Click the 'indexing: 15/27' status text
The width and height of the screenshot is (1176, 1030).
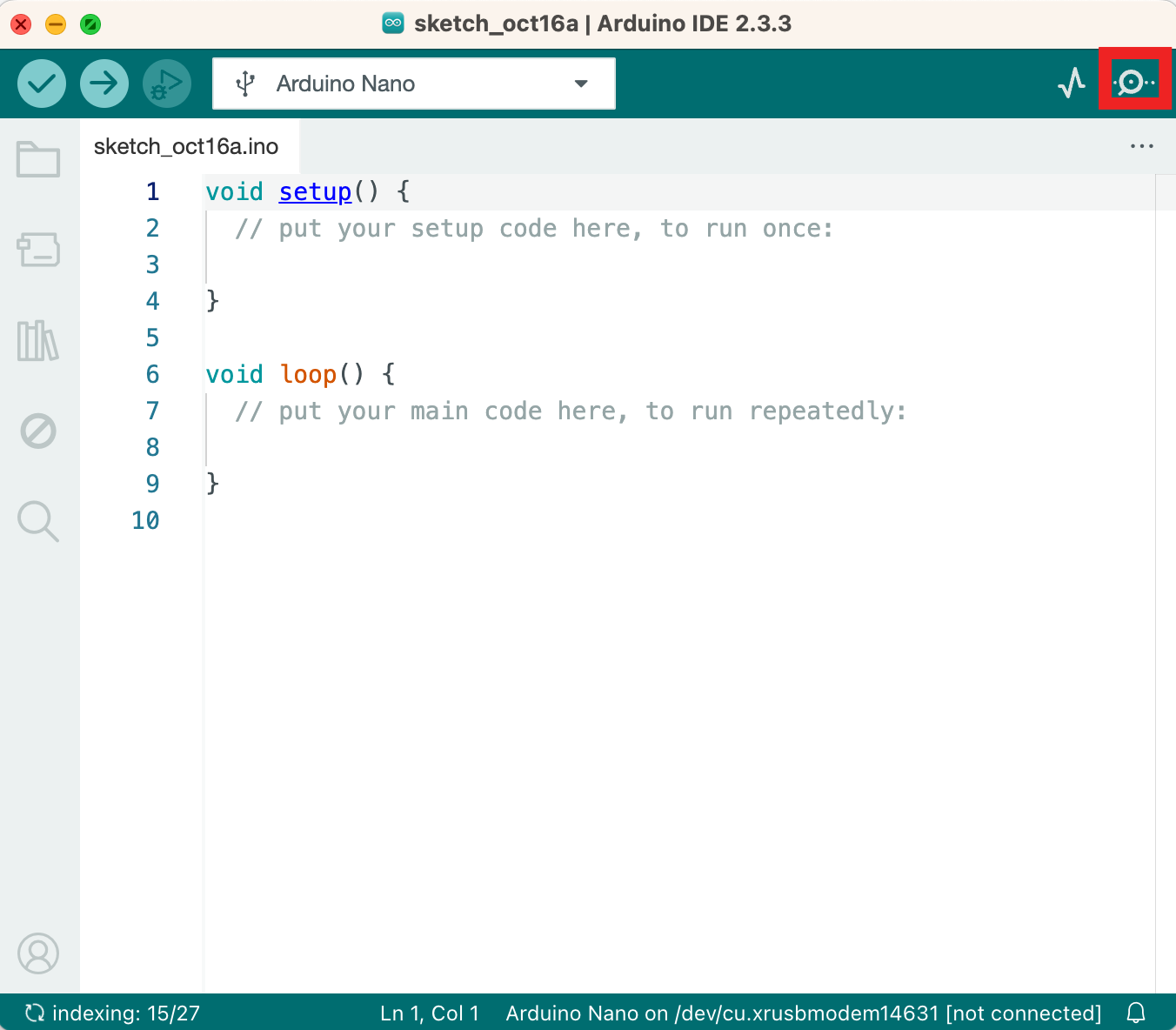click(126, 1013)
